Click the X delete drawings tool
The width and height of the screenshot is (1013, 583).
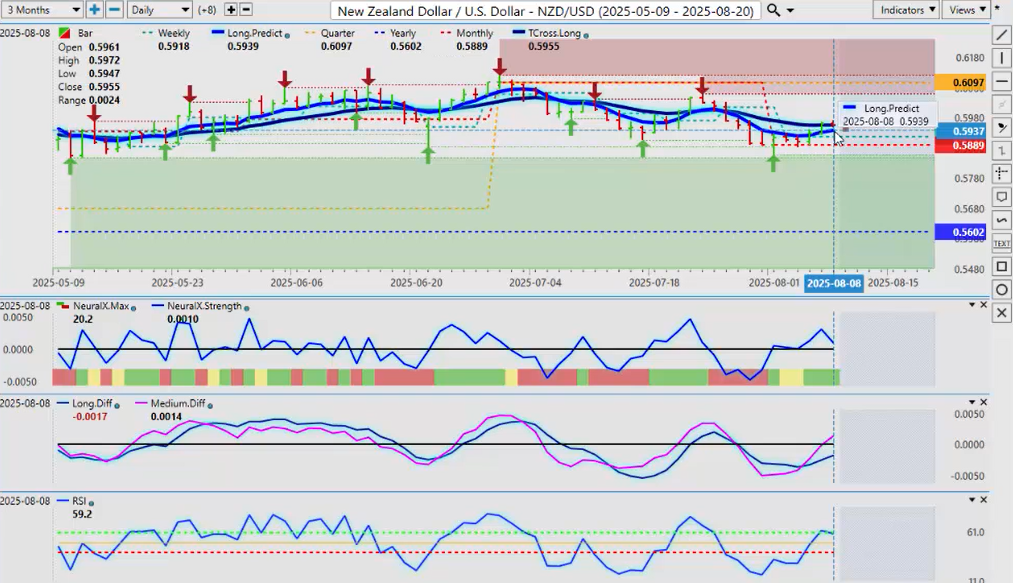(x=1002, y=313)
